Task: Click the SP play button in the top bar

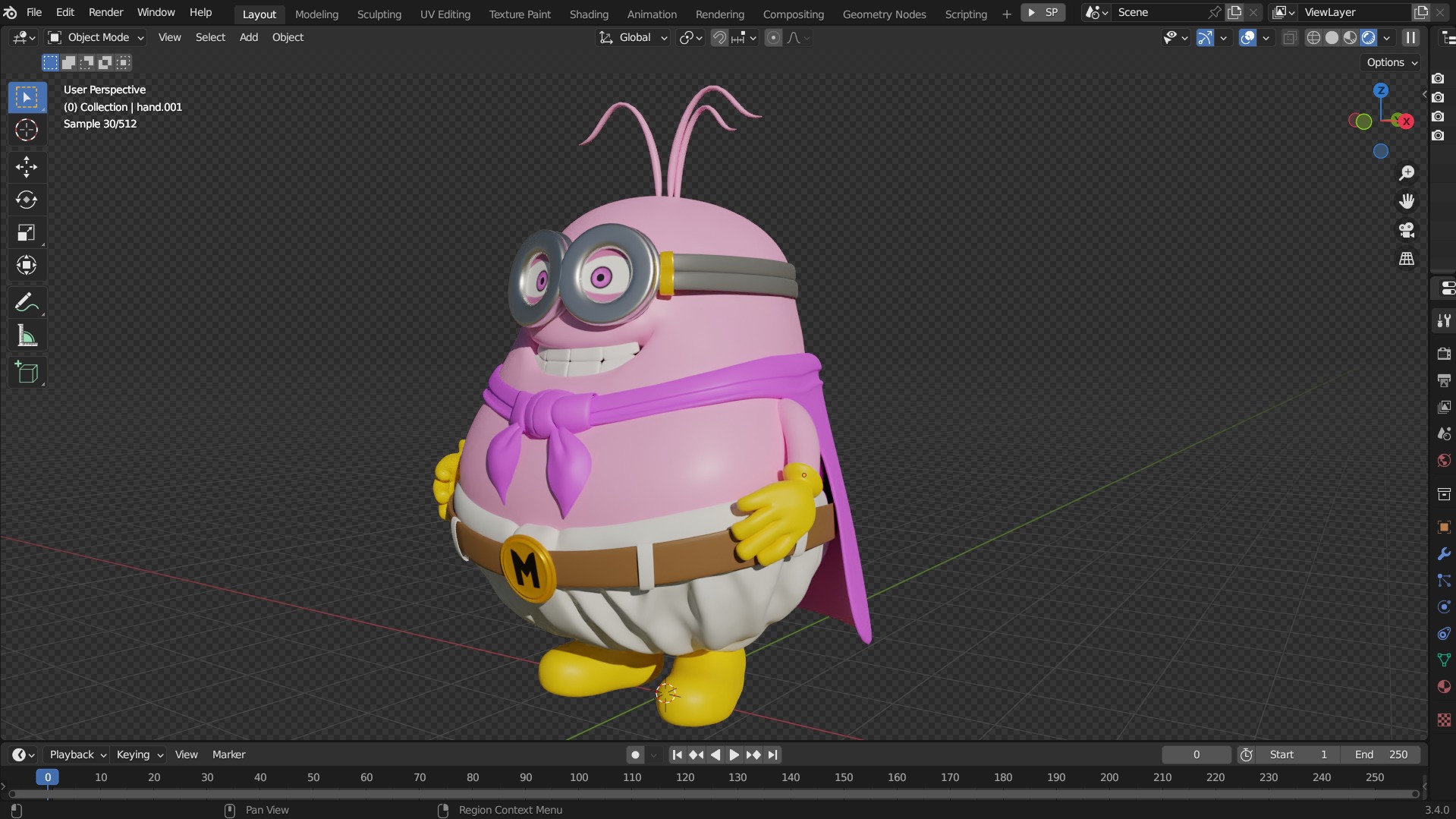Action: 1043,12
